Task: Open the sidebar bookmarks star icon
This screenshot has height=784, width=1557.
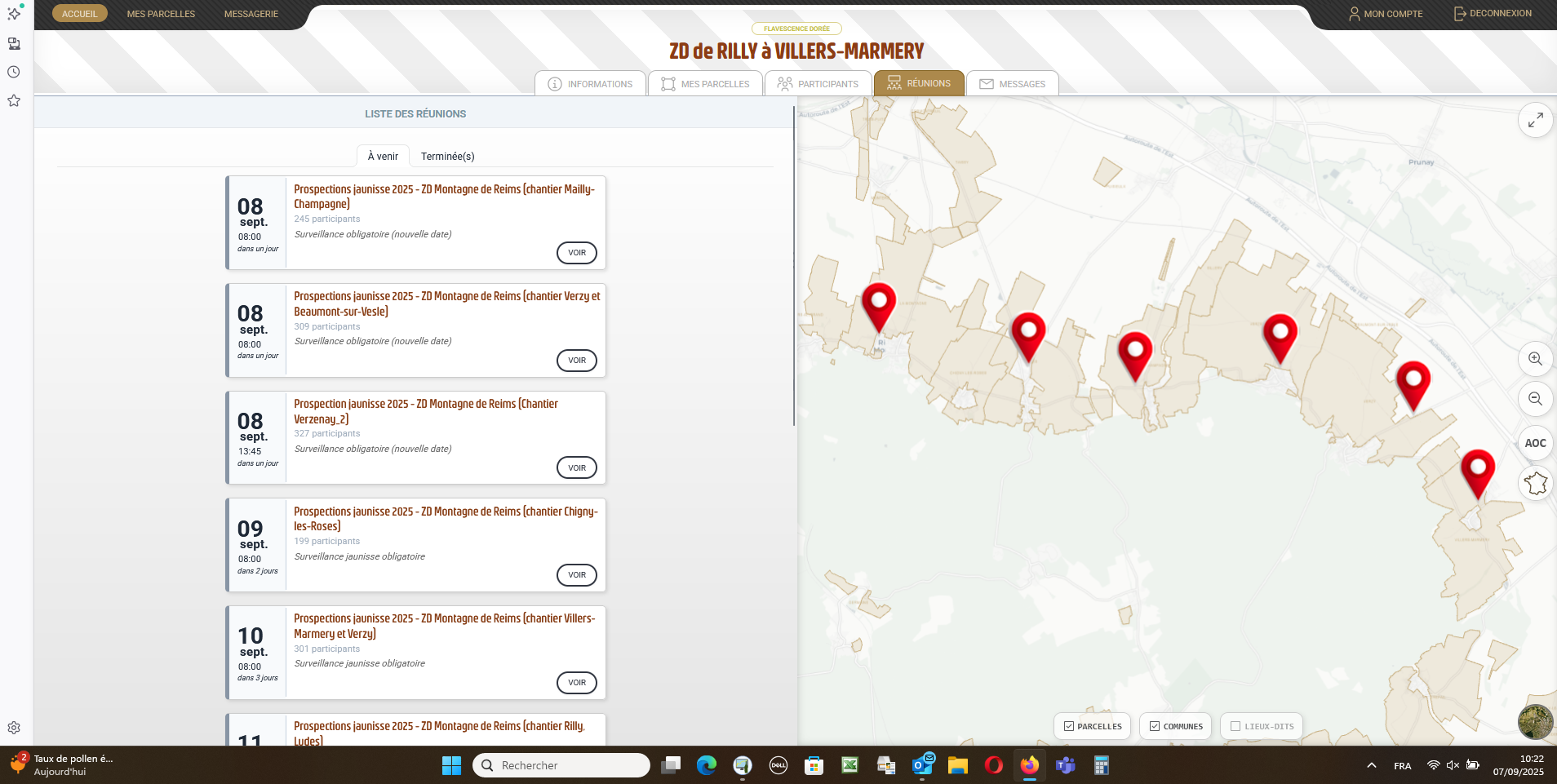Action: coord(14,100)
